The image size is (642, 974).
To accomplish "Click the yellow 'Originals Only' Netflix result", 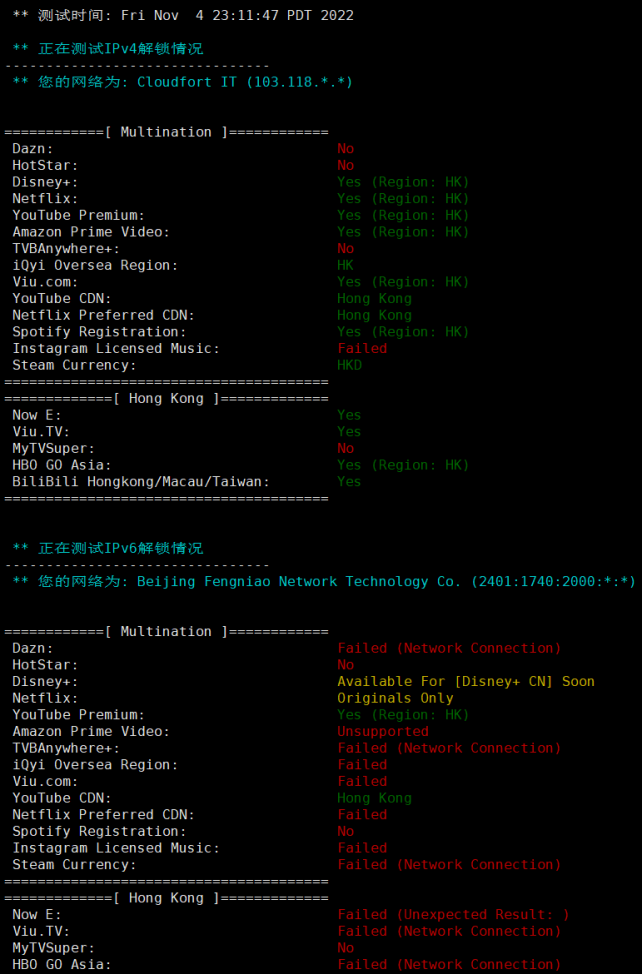I will tap(395, 698).
